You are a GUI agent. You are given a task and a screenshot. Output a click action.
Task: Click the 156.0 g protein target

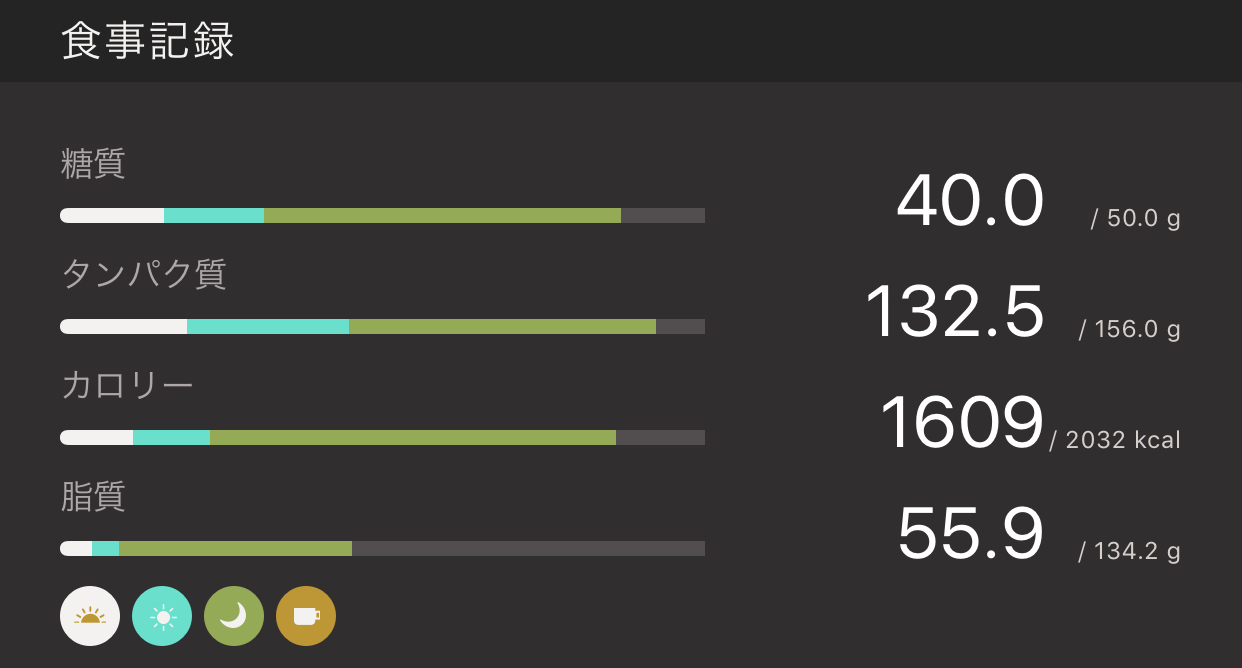pyautogui.click(x=1131, y=329)
